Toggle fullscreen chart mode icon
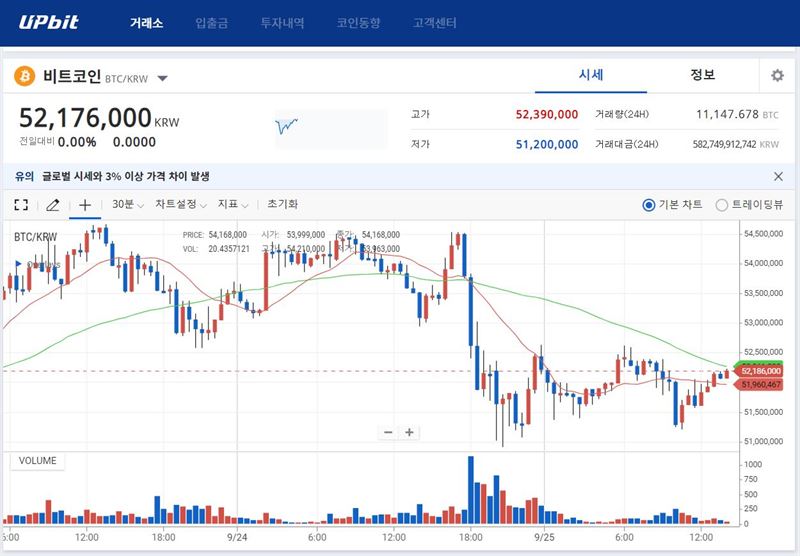The height and width of the screenshot is (556, 800). tap(21, 205)
